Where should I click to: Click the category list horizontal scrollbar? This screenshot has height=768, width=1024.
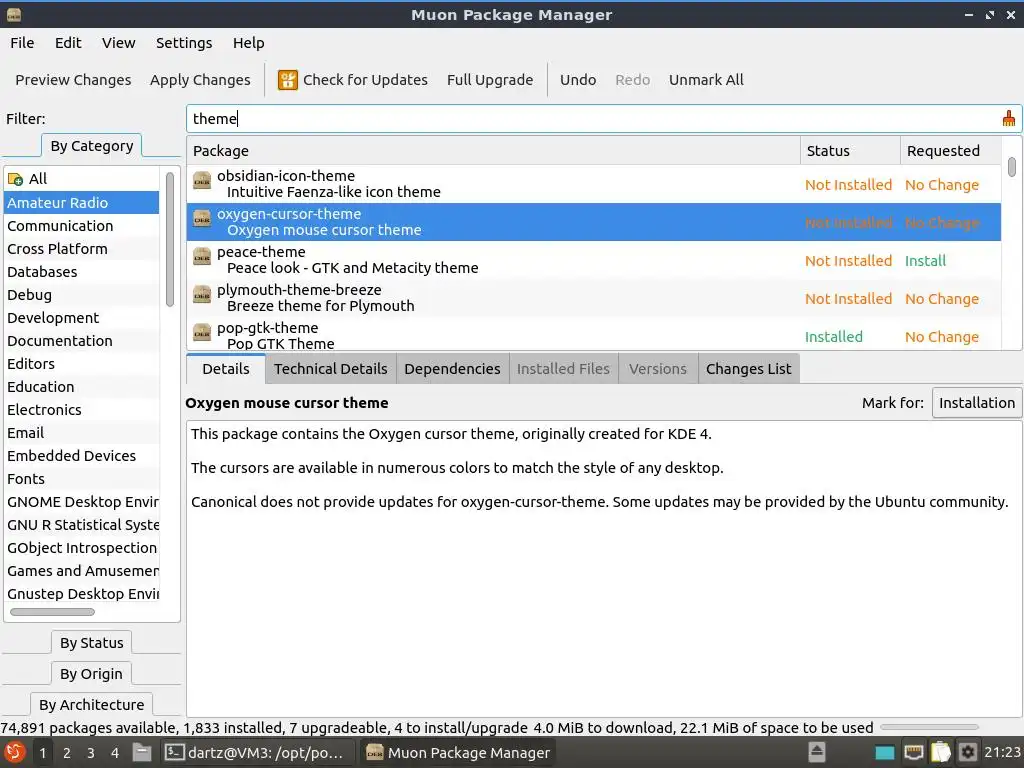[x=52, y=612]
